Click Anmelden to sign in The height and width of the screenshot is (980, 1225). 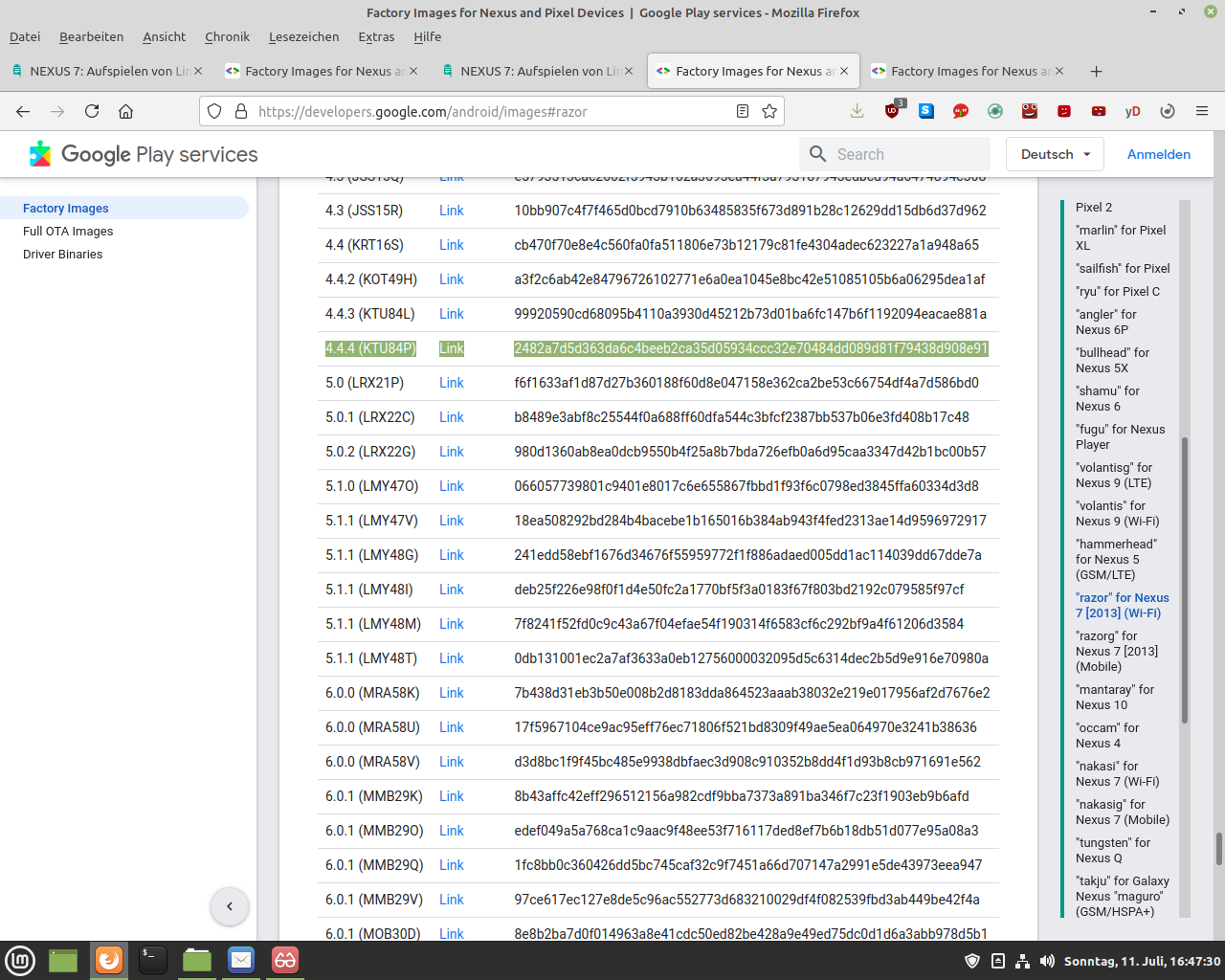pyautogui.click(x=1159, y=154)
